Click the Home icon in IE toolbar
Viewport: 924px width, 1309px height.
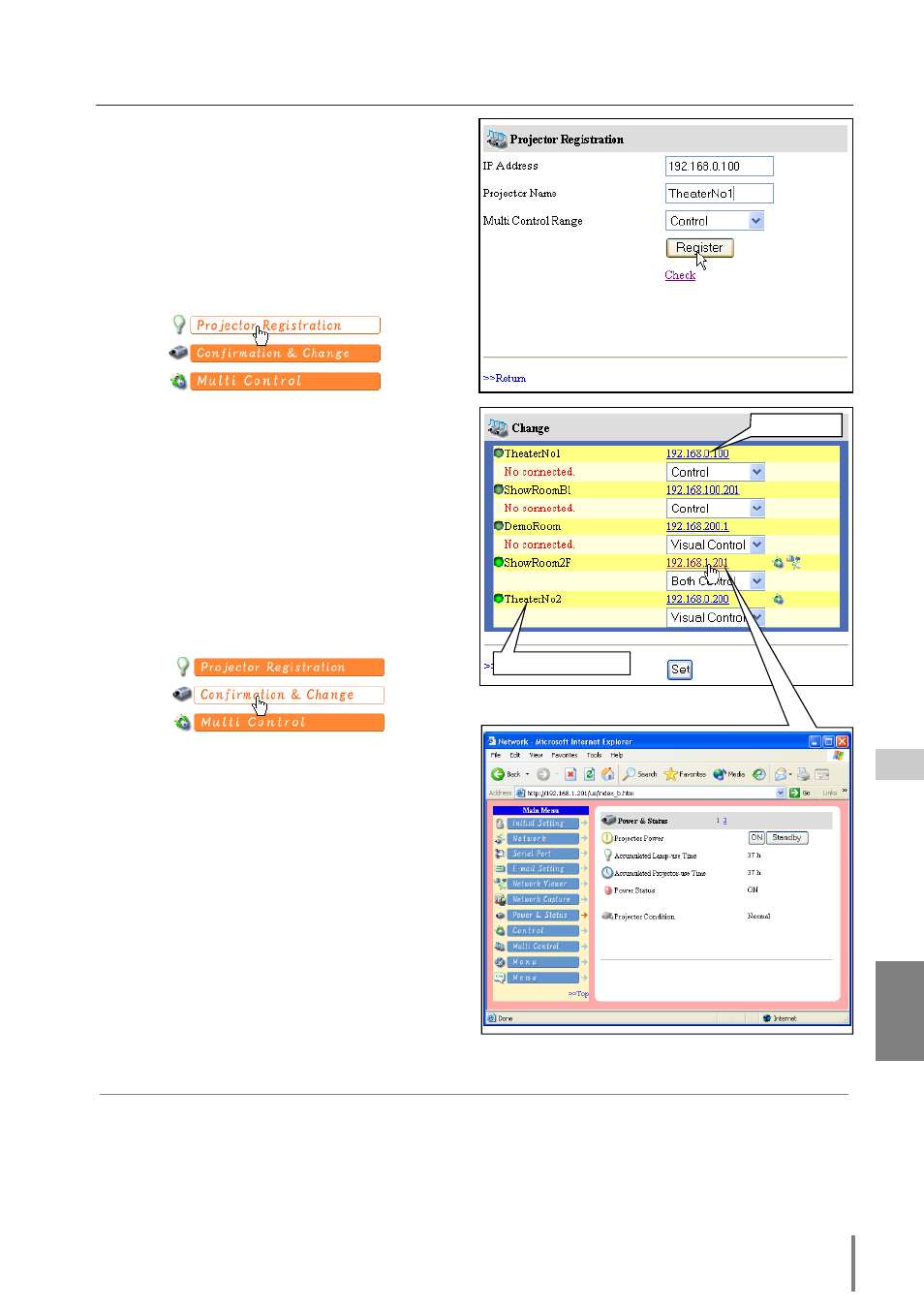pyautogui.click(x=607, y=774)
